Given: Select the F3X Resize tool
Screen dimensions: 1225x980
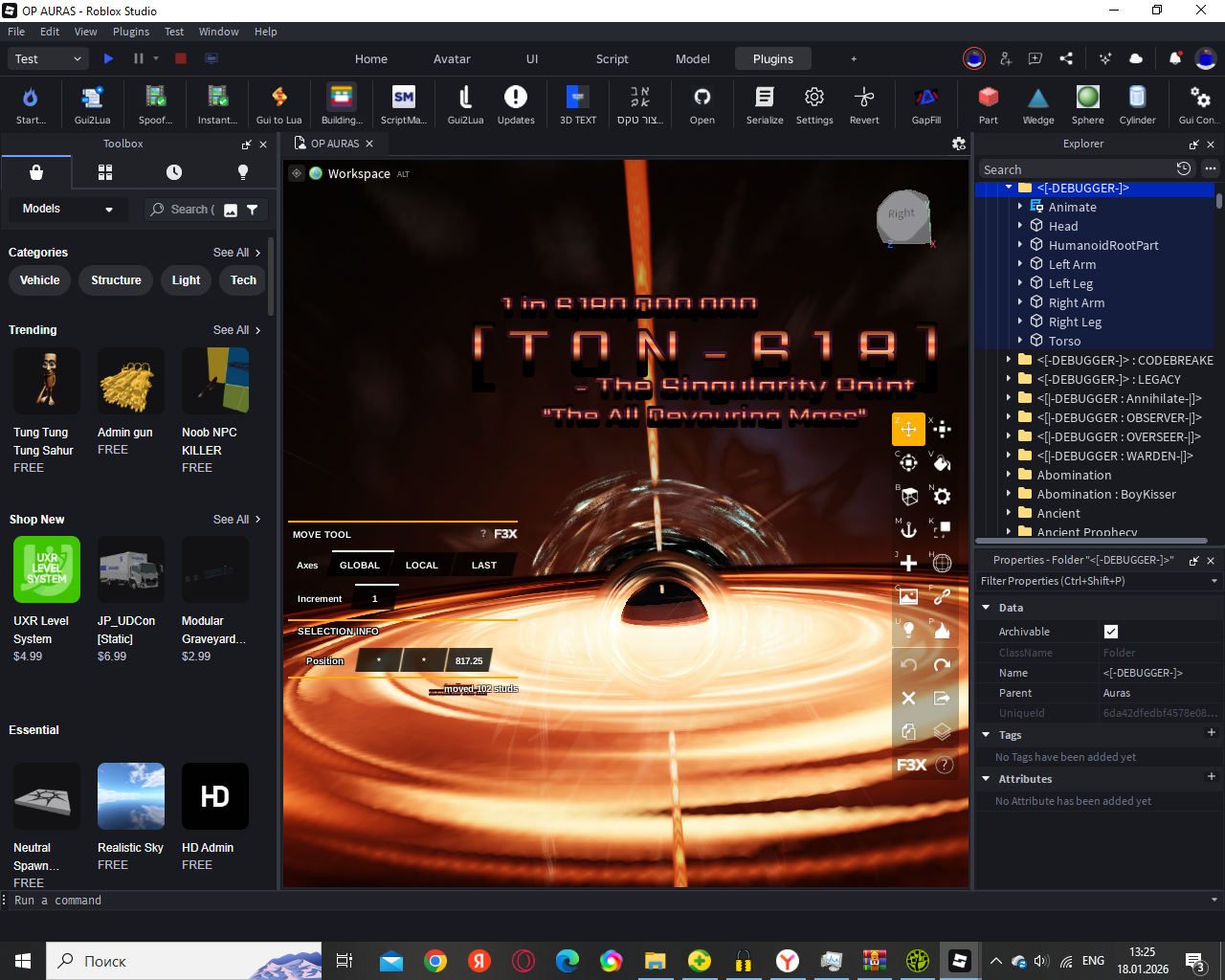Looking at the screenshot, I should click(x=942, y=429).
